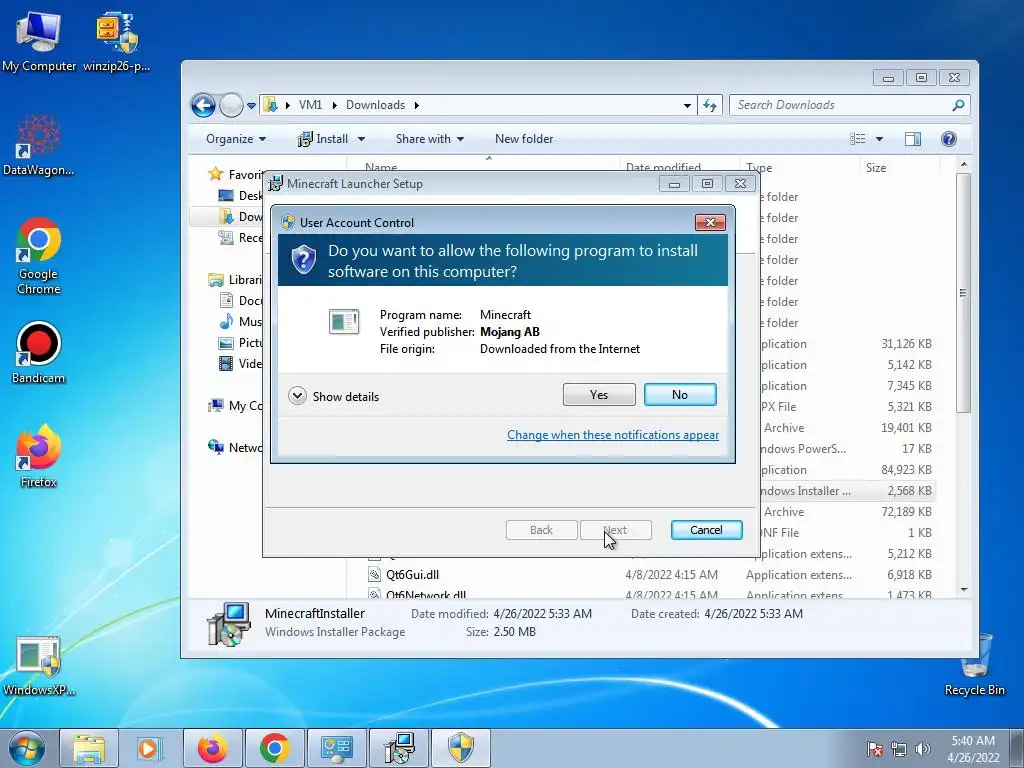1024x768 pixels.
Task: Select the row sized 72,189 KB
Action: (848, 512)
